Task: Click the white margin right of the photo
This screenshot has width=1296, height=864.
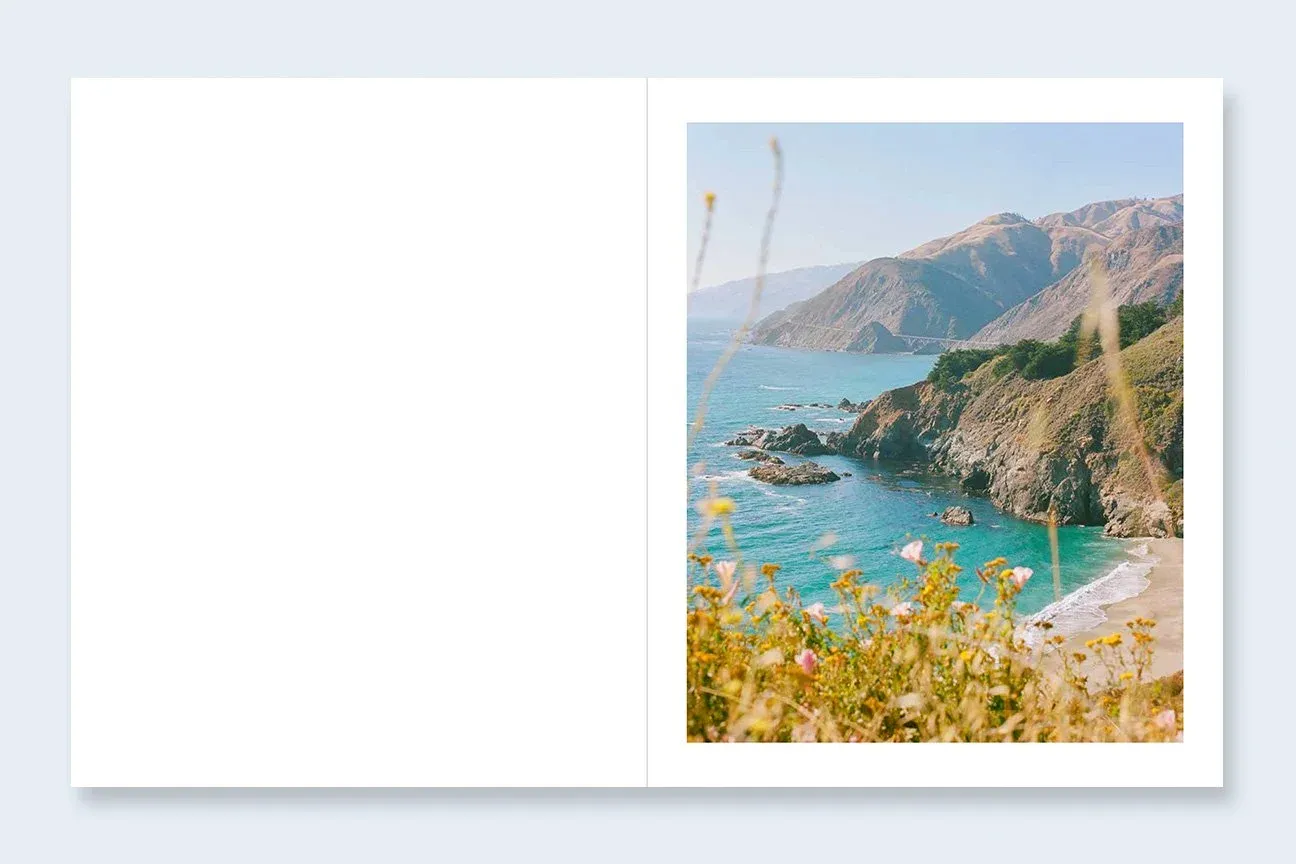Action: coord(1202,432)
